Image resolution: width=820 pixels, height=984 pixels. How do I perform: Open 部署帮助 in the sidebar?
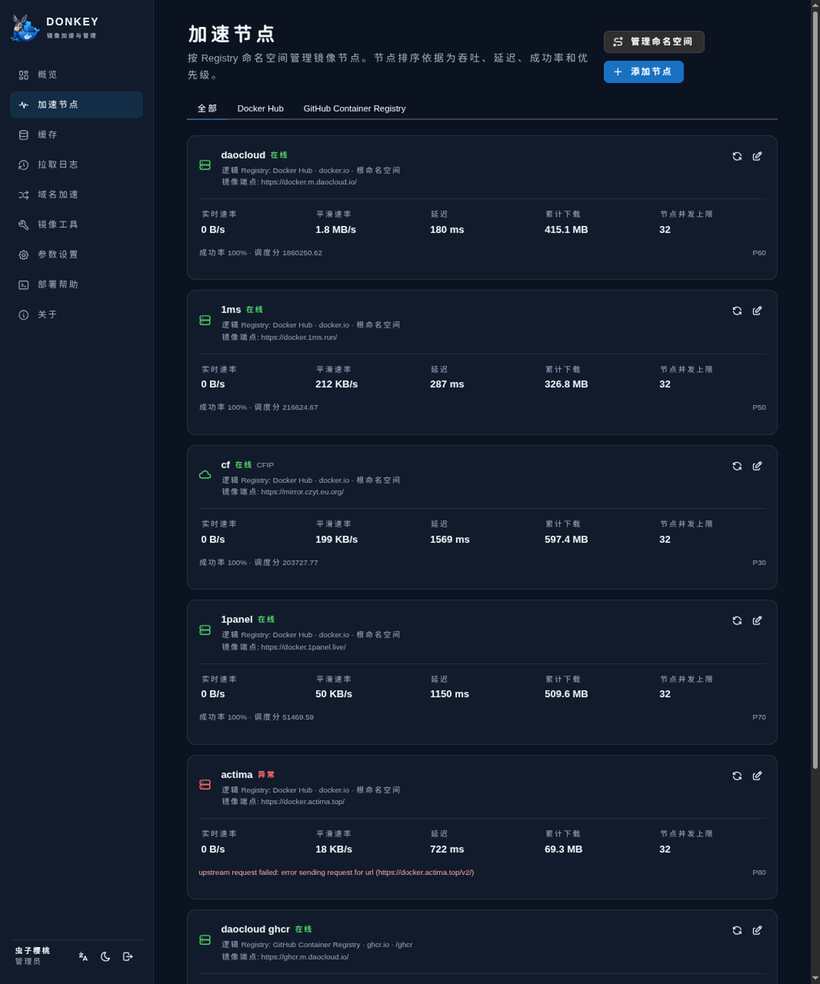coord(76,284)
